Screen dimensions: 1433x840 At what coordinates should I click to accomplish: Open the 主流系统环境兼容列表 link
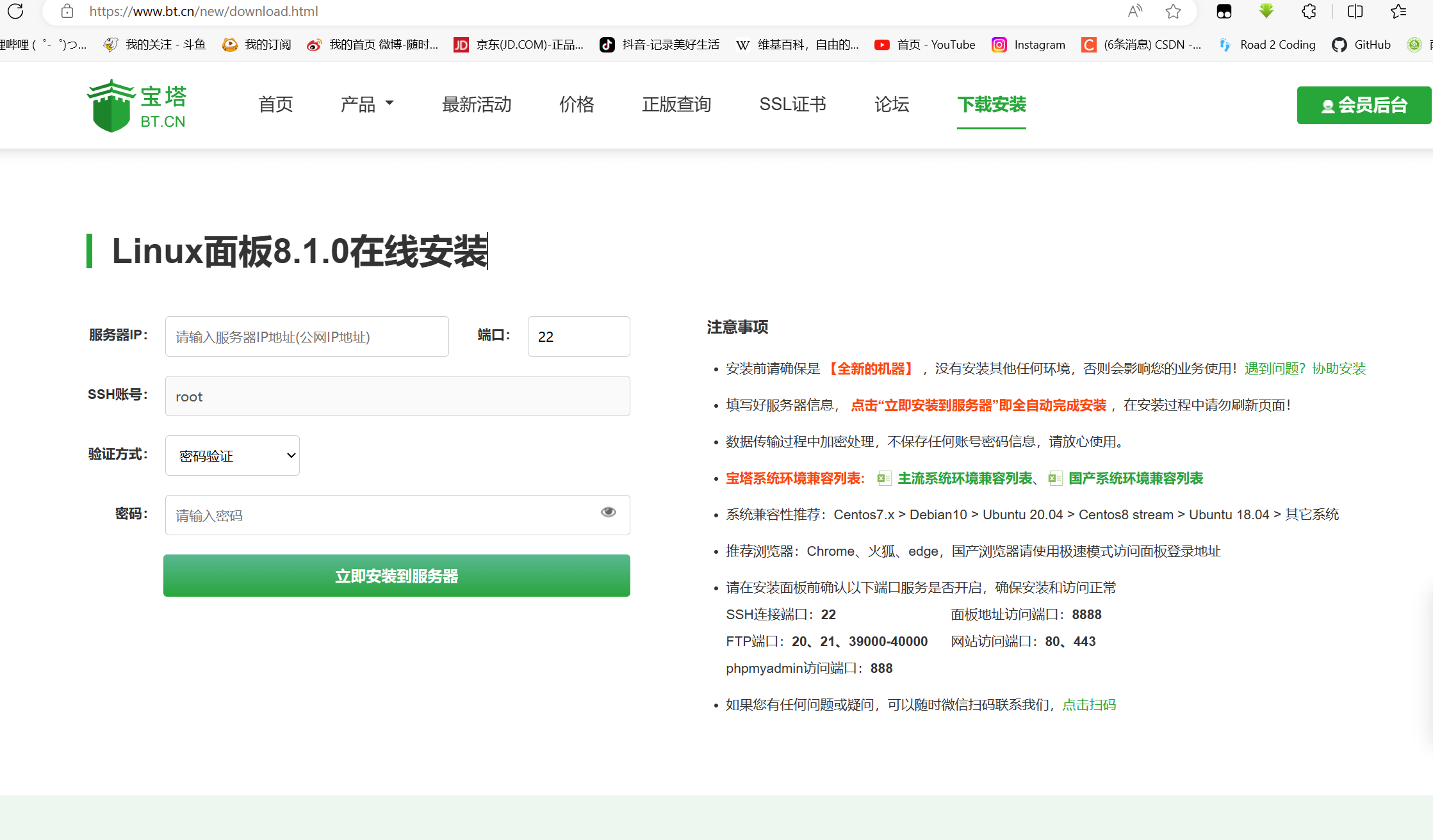pyautogui.click(x=965, y=478)
